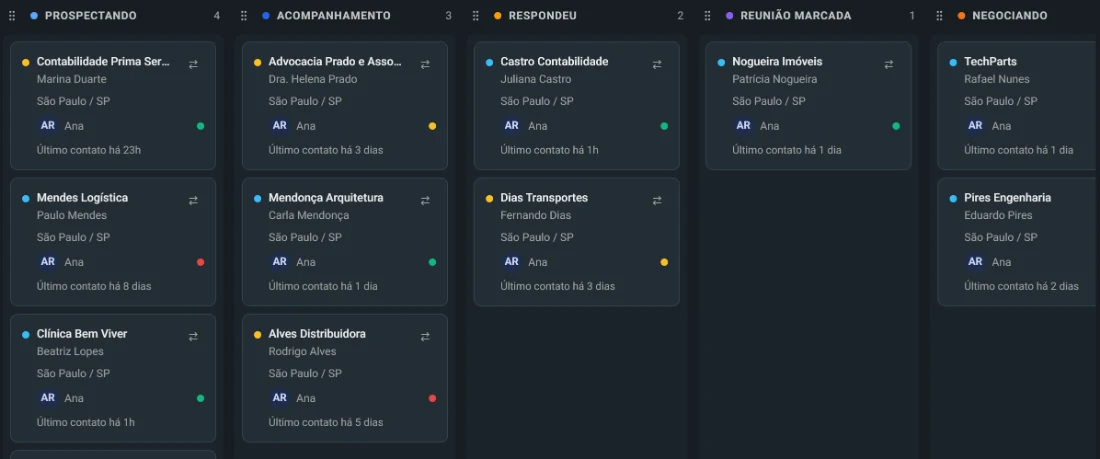
Task: Click contact name Rafael Nunes
Action: point(997,79)
